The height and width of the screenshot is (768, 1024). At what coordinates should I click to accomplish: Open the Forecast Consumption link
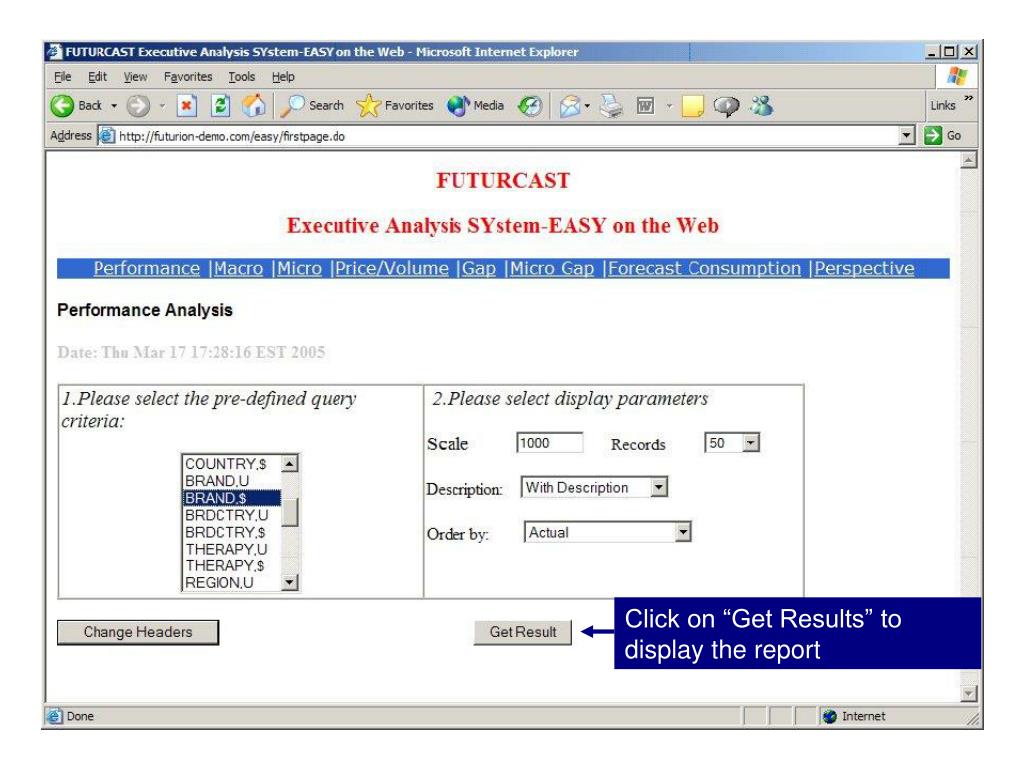[x=705, y=268]
